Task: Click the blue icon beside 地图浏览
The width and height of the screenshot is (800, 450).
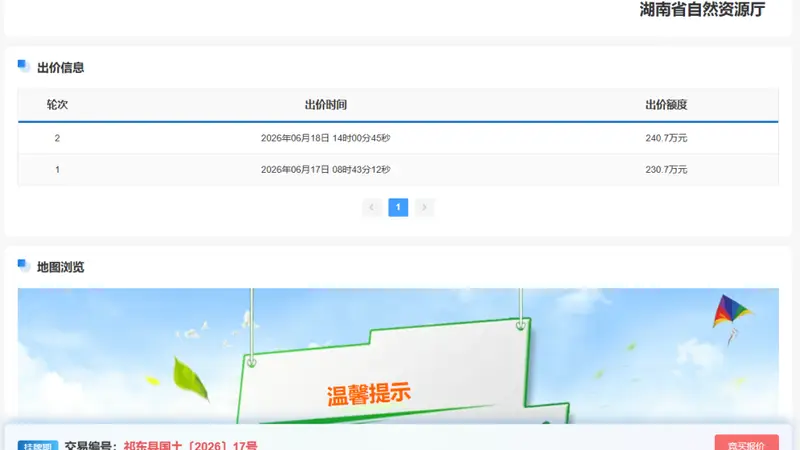Action: [23, 265]
